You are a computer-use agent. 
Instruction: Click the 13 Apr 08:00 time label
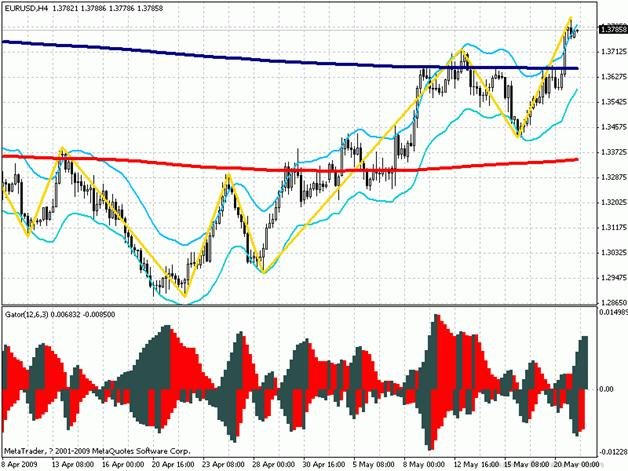[73, 465]
